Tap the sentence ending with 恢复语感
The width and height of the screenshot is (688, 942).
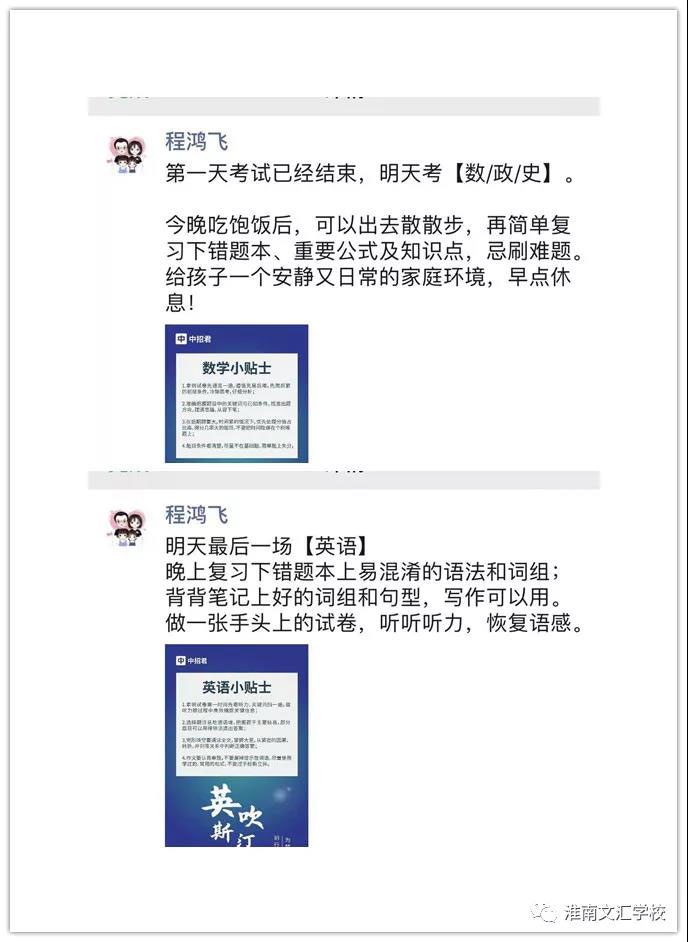coord(374,623)
